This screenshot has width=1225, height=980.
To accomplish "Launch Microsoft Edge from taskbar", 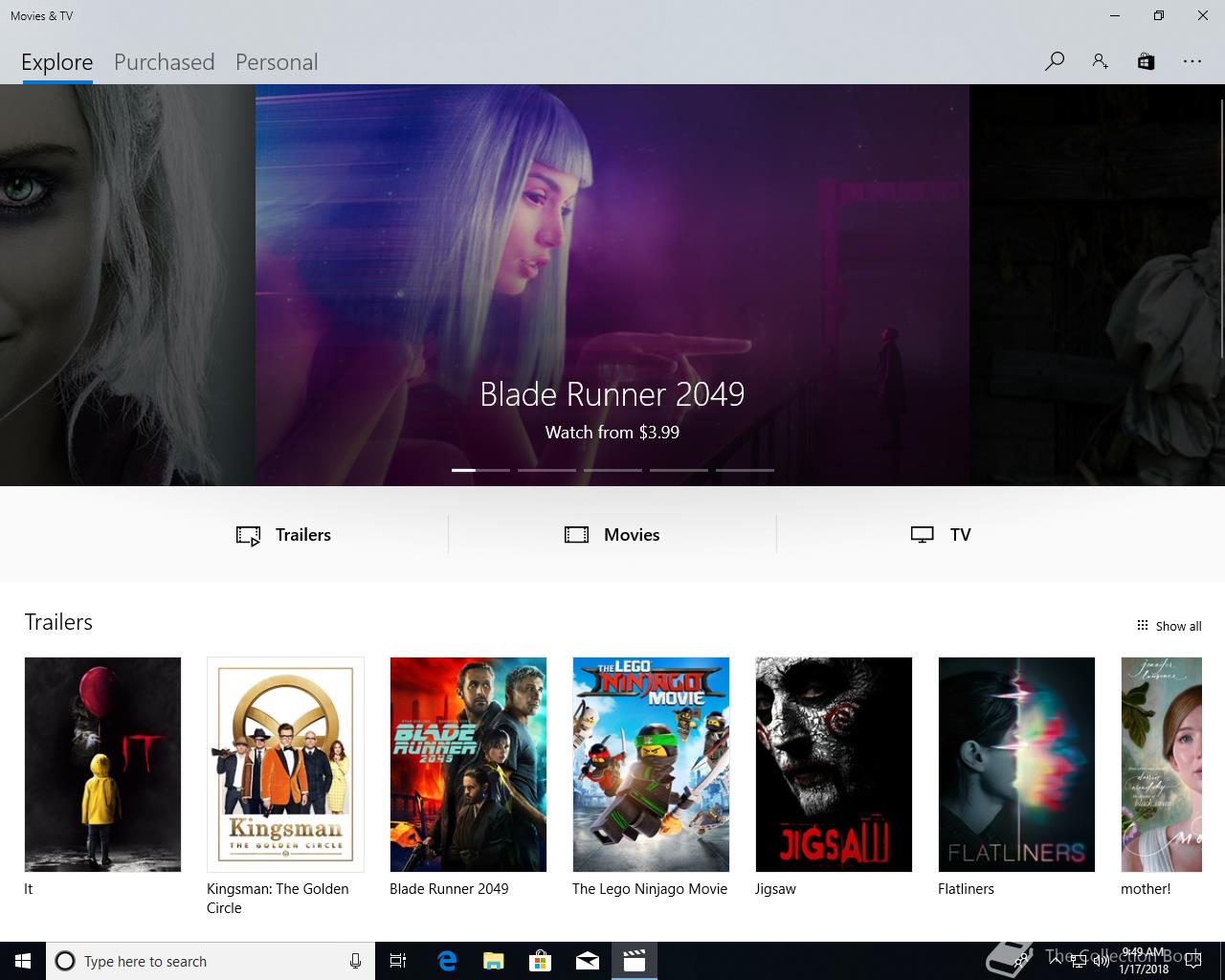I will pyautogui.click(x=447, y=961).
